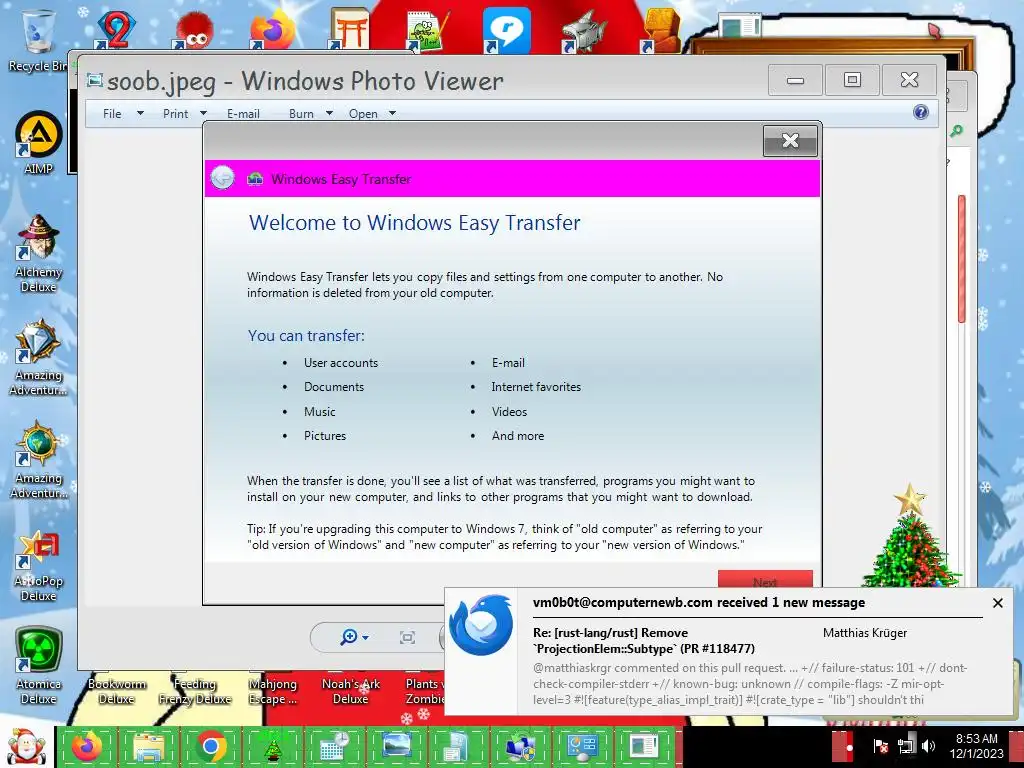The width and height of the screenshot is (1024, 768).
Task: Click the files list taskbar icon
Action: click(x=458, y=746)
